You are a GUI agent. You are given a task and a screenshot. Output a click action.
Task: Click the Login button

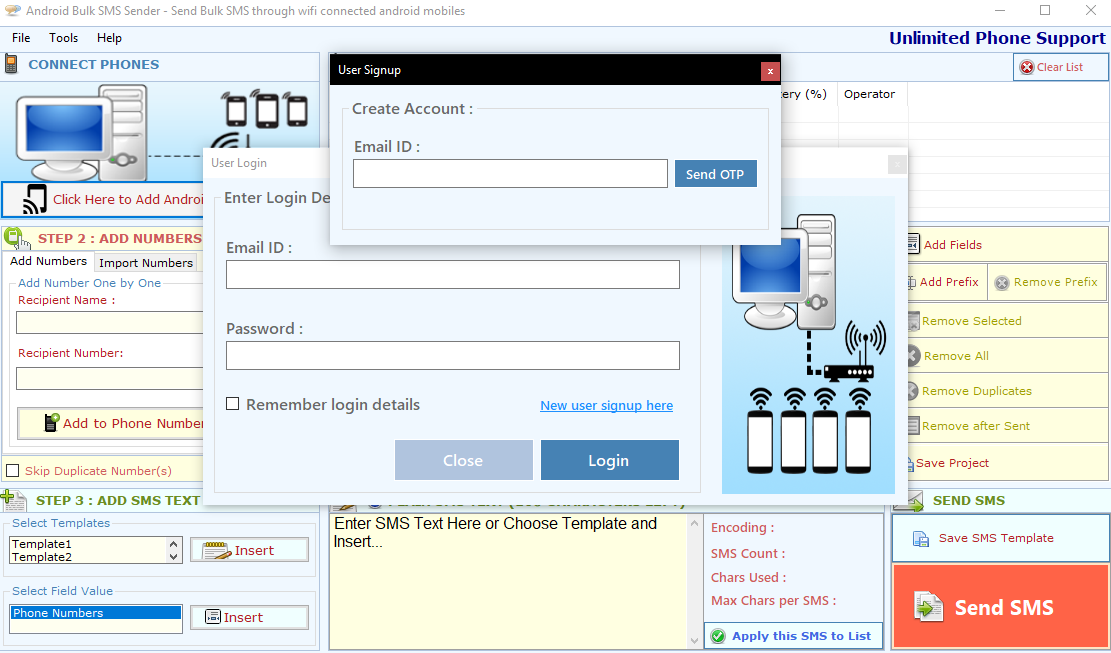coord(609,460)
